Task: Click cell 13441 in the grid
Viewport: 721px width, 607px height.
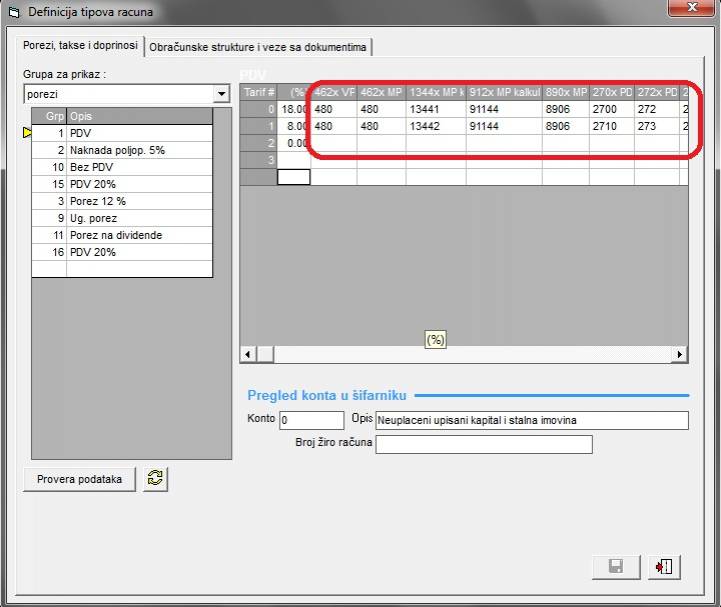Action: (x=434, y=109)
